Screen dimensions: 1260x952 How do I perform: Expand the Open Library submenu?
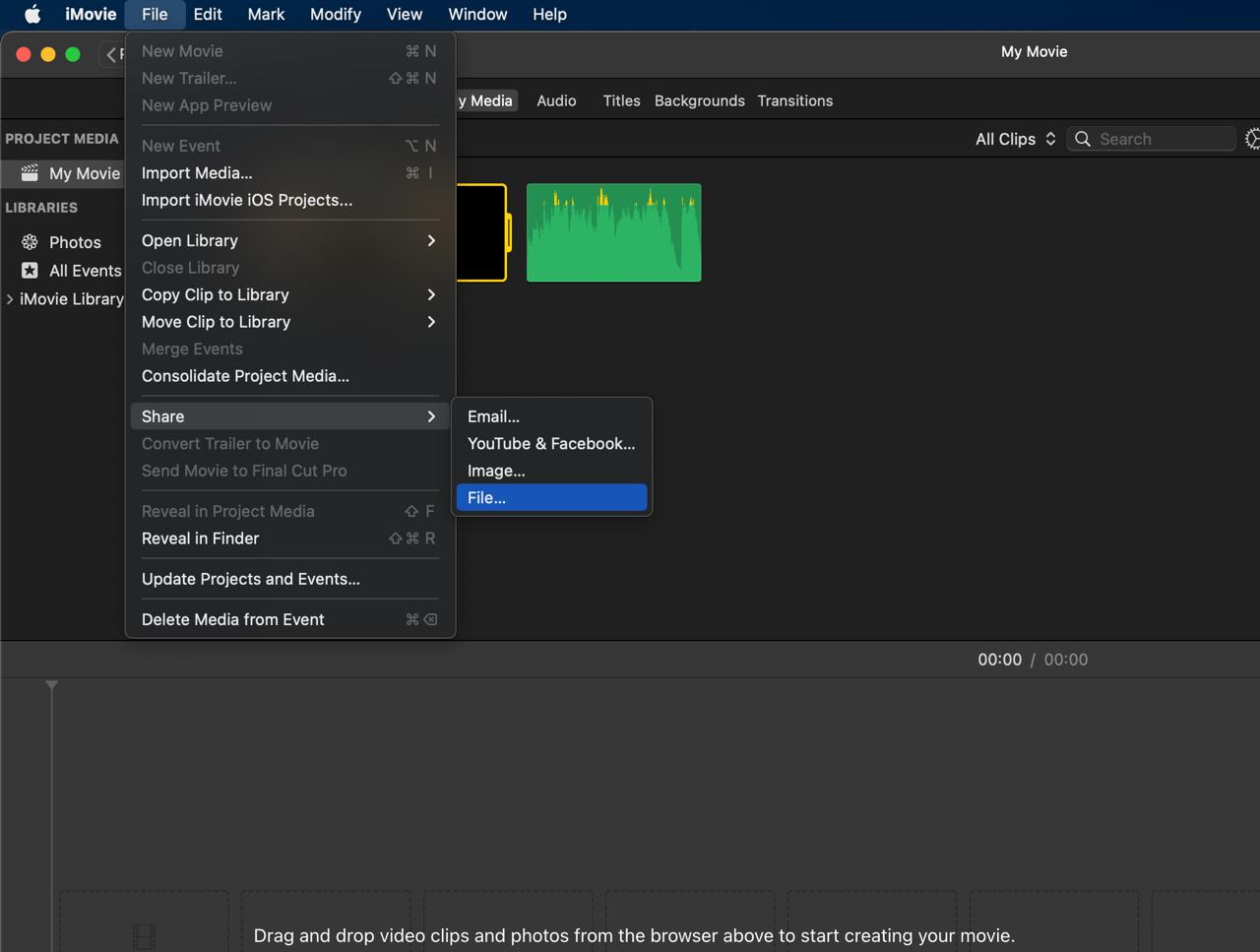click(x=289, y=240)
